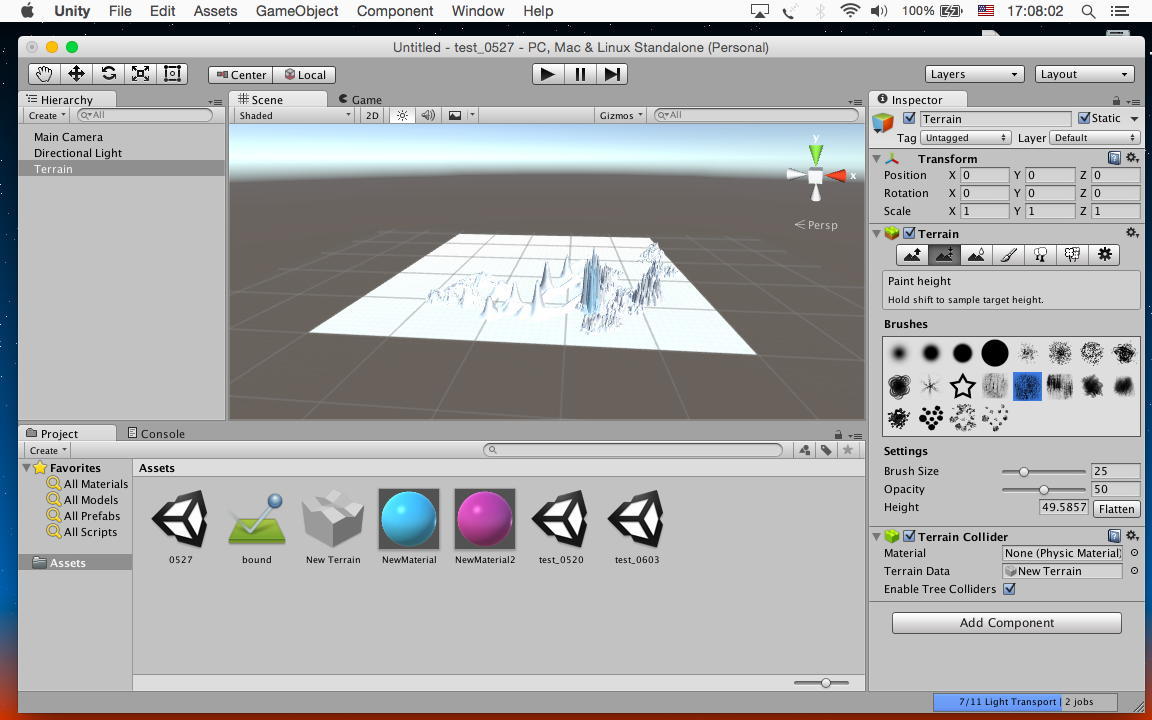Open the Shaded draw mode dropdown

click(294, 115)
